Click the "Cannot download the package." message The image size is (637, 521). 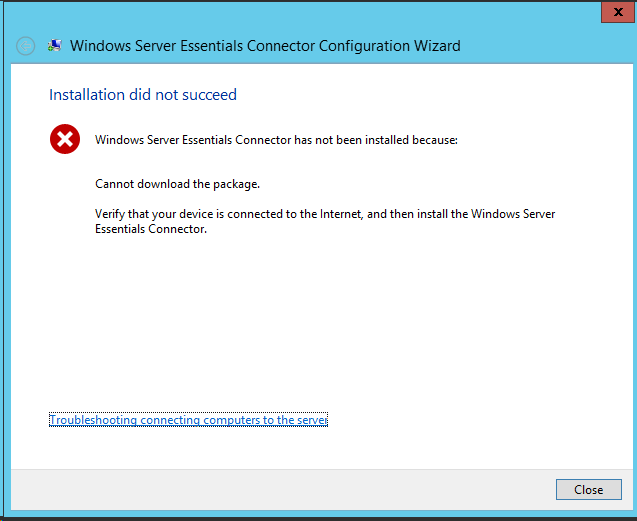177,184
